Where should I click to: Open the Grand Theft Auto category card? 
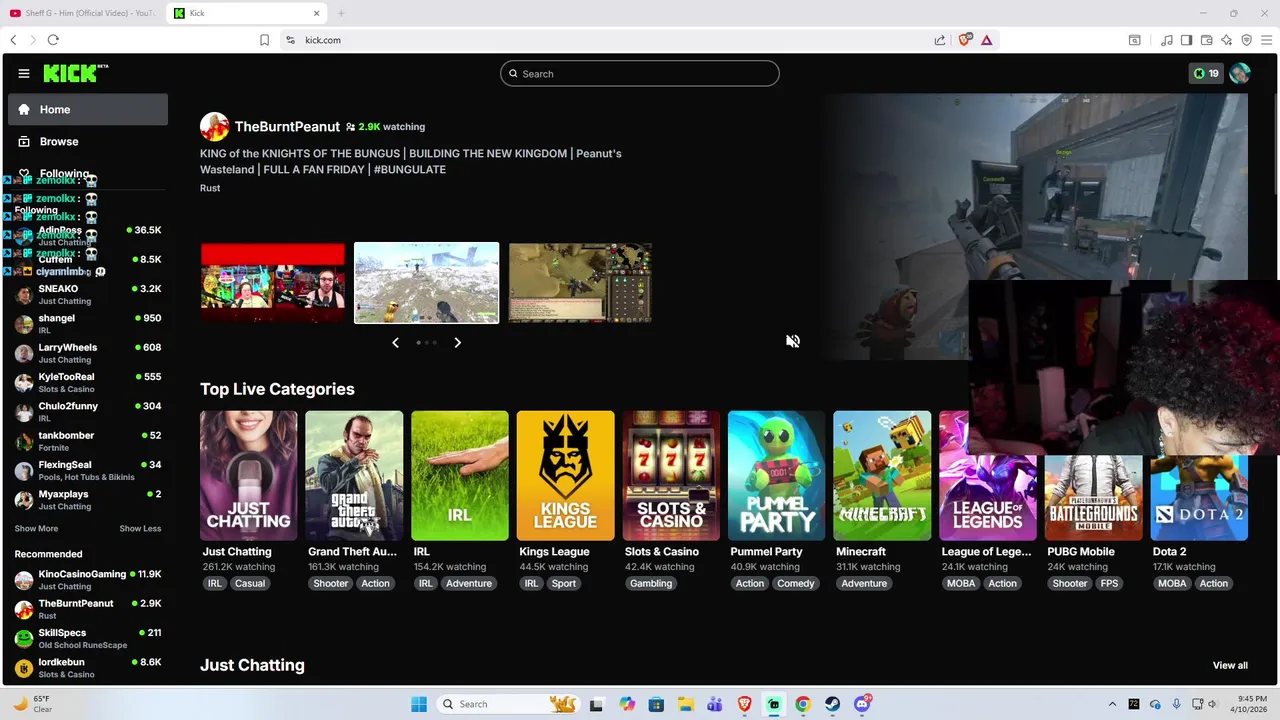click(x=354, y=476)
